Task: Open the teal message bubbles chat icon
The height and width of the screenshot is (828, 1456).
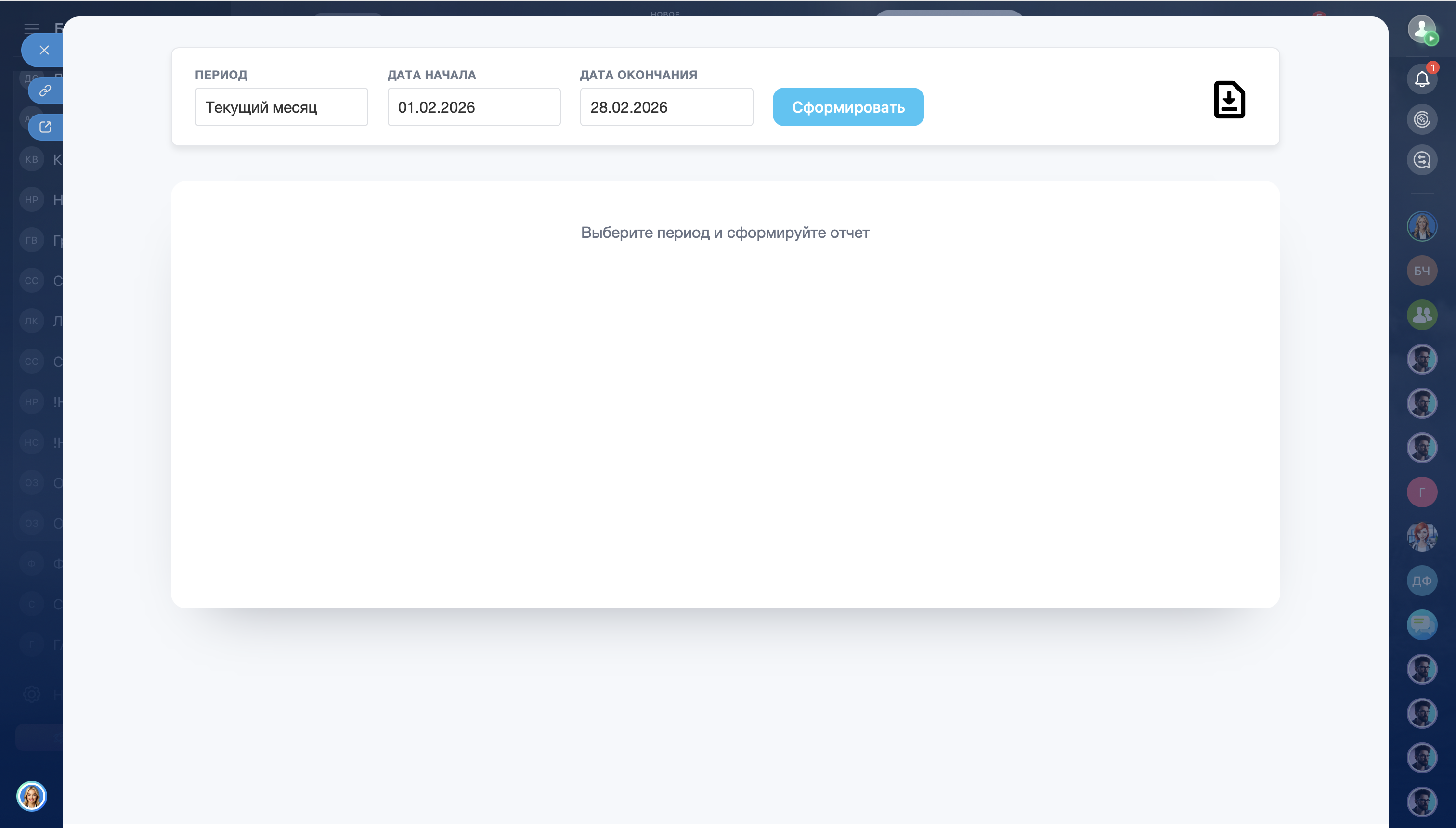Action: point(1422,625)
